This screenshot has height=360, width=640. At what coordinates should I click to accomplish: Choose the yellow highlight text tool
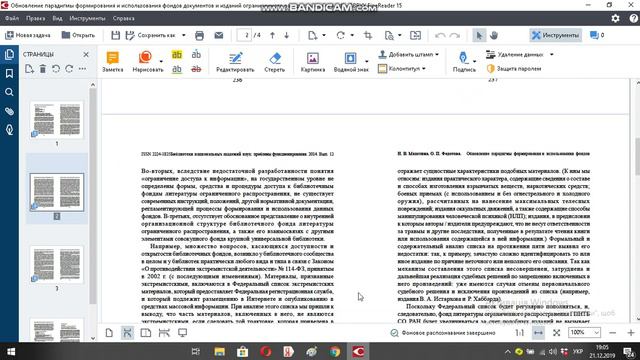177,54
